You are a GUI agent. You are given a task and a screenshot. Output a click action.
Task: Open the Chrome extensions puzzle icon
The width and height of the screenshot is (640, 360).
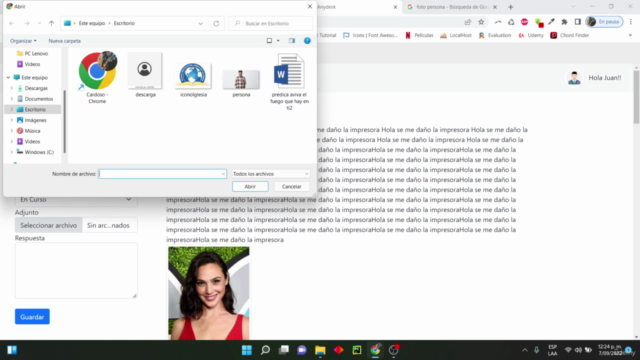(x=564, y=22)
